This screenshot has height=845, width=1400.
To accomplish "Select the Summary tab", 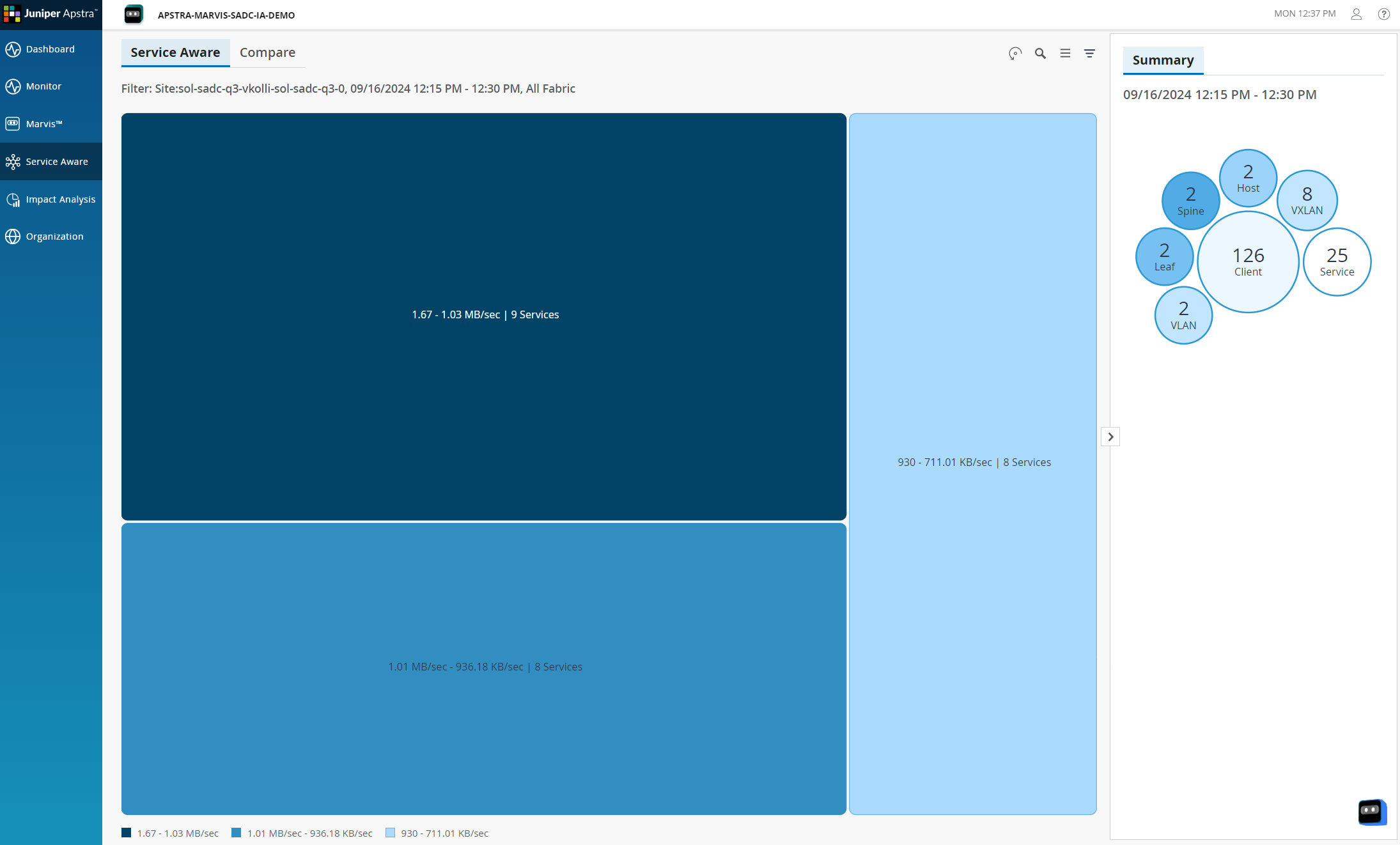I will tap(1162, 60).
